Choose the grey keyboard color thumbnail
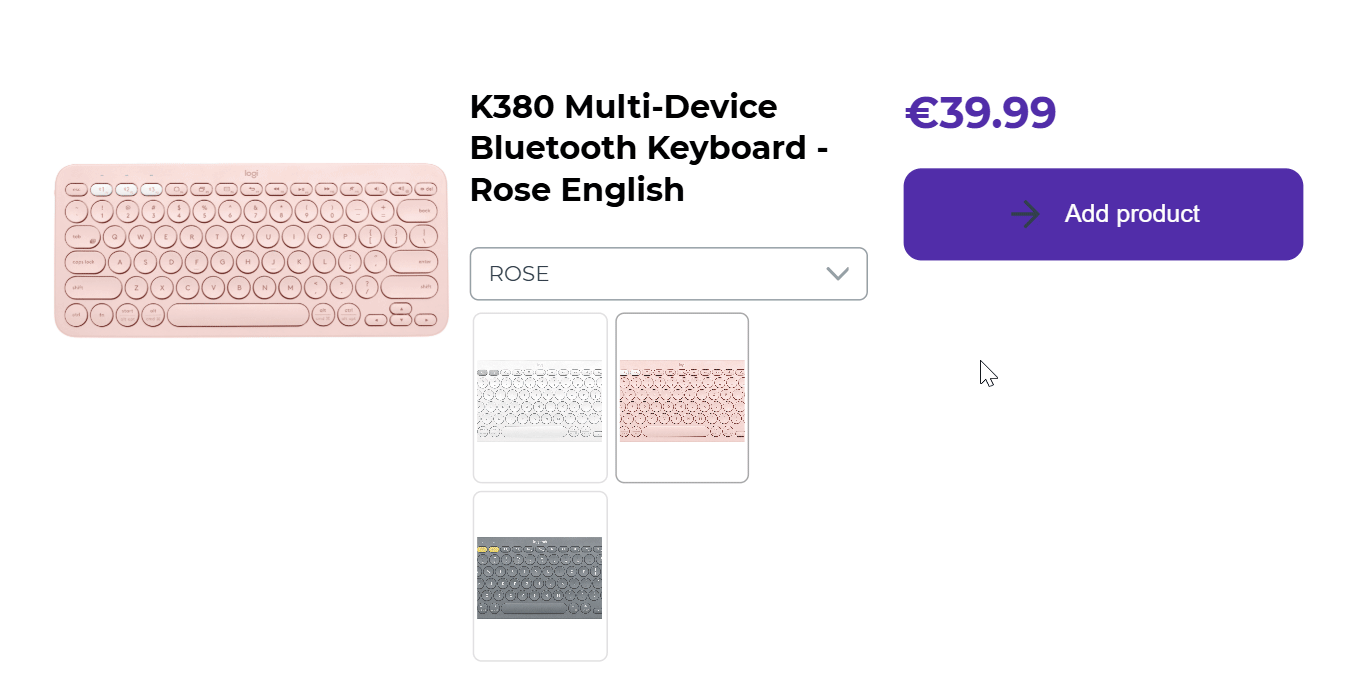Screen dimensions: 1355x688 [x=540, y=576]
